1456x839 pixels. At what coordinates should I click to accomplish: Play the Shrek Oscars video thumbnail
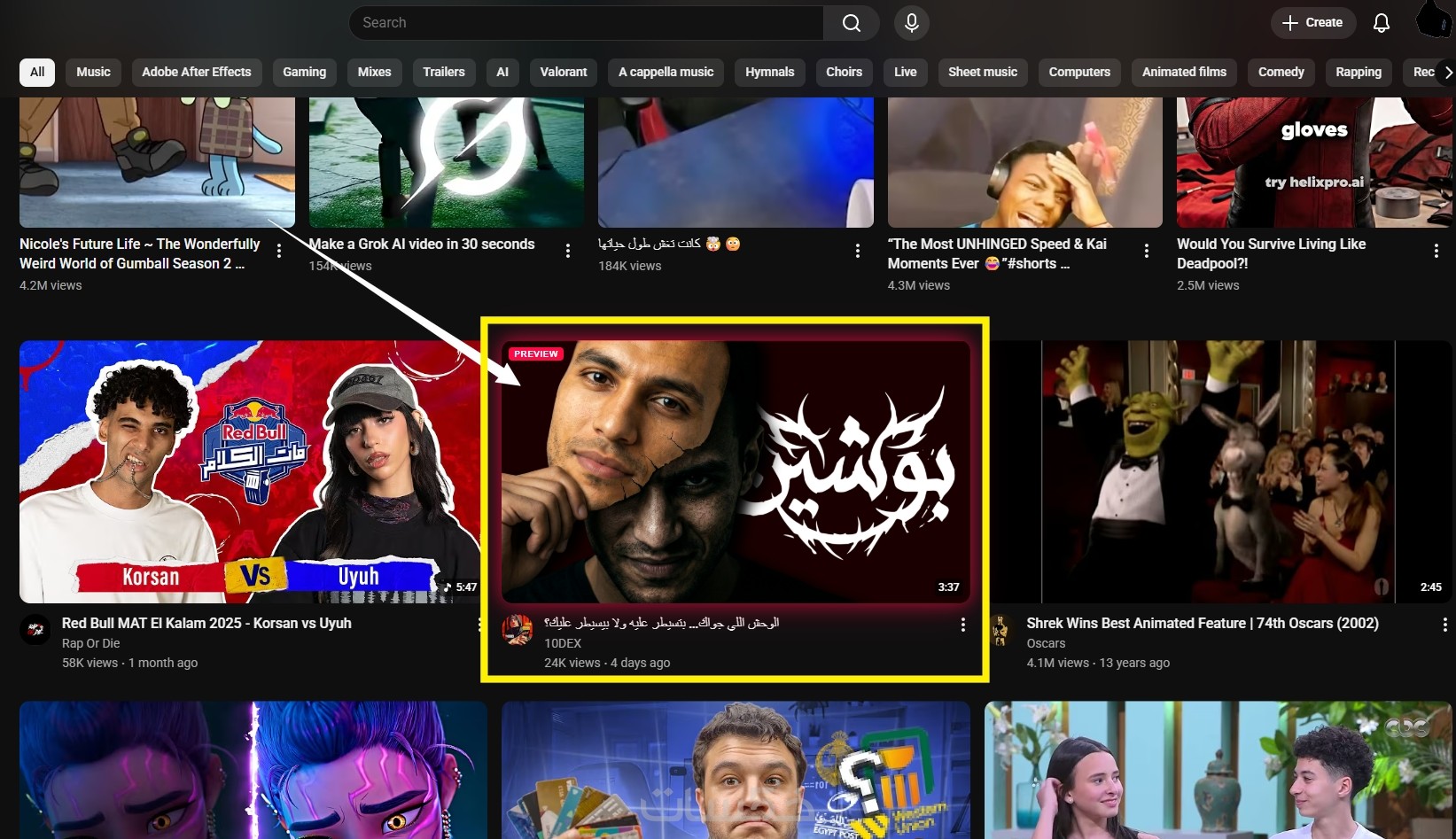click(1219, 472)
